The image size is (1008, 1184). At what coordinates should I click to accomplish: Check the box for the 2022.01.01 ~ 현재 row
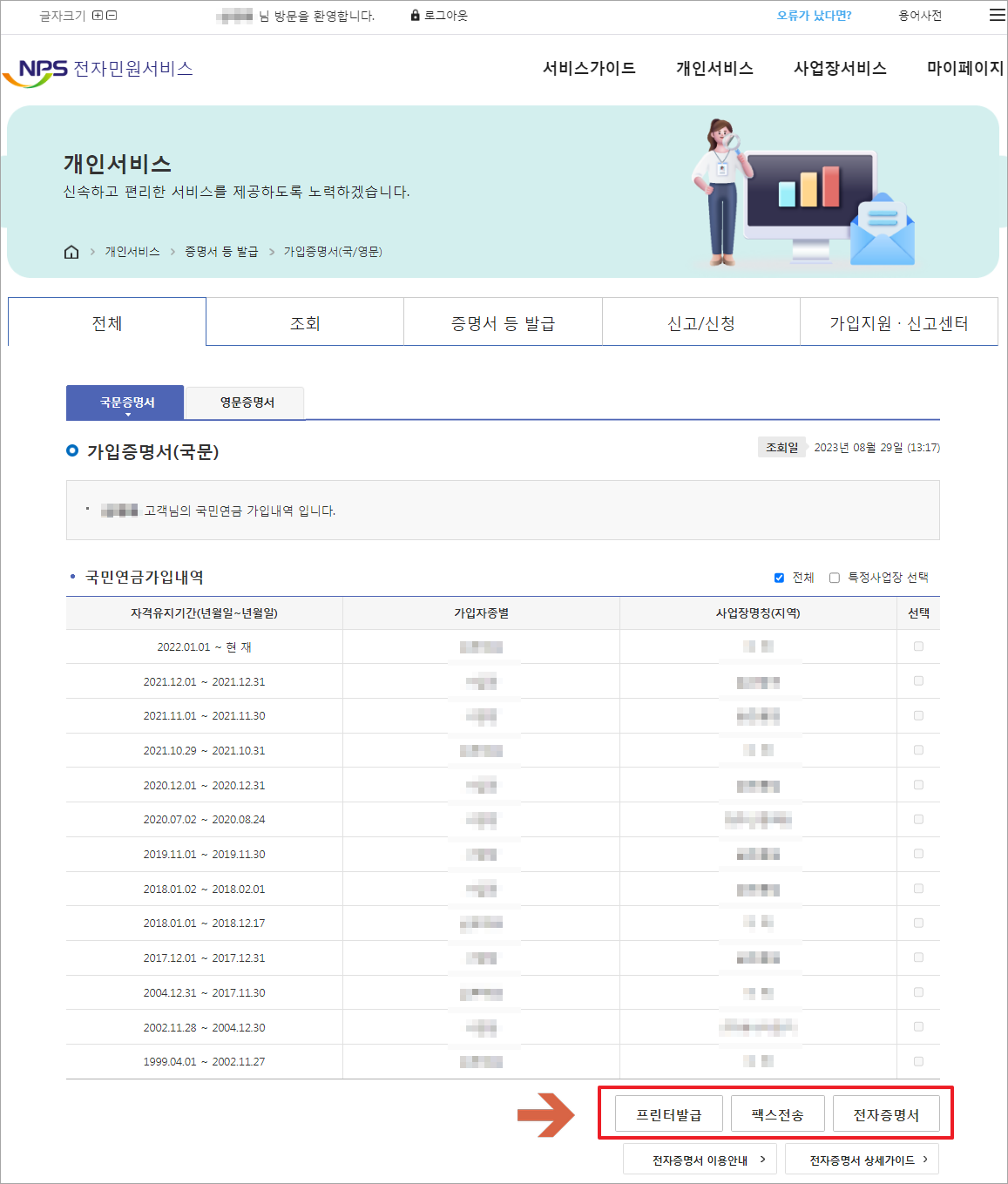point(918,646)
